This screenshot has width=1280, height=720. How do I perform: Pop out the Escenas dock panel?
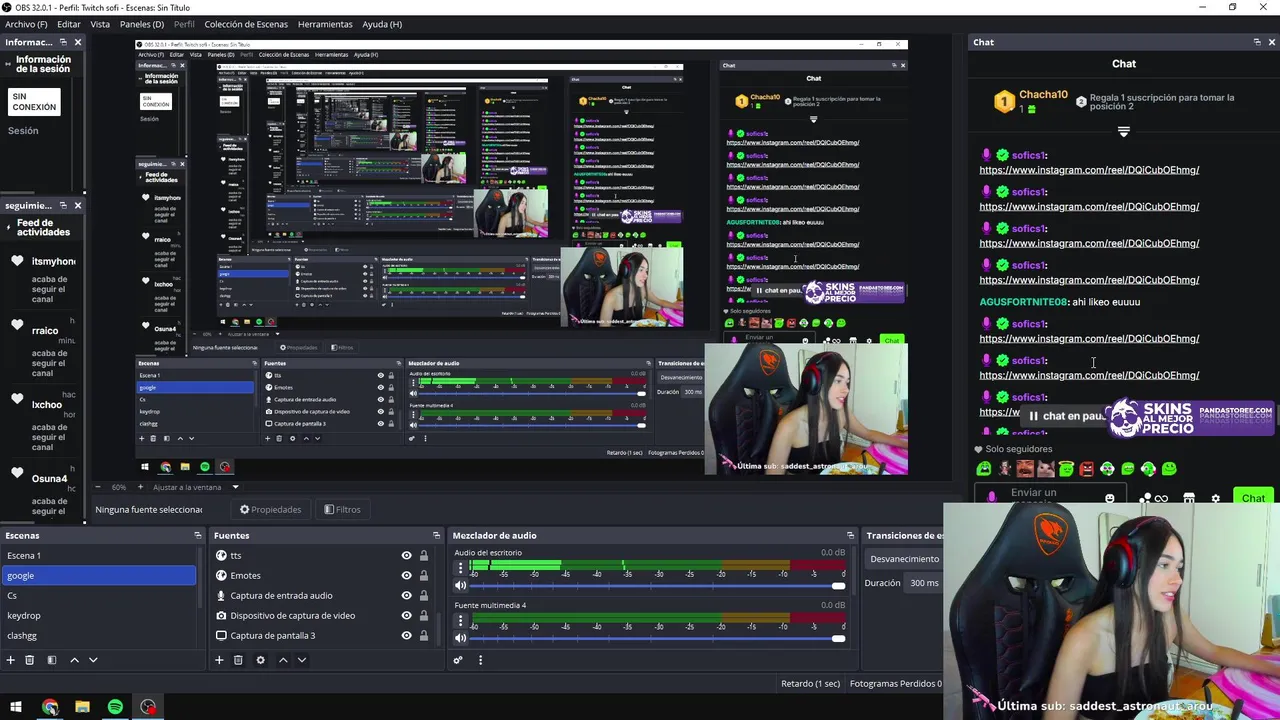(197, 535)
